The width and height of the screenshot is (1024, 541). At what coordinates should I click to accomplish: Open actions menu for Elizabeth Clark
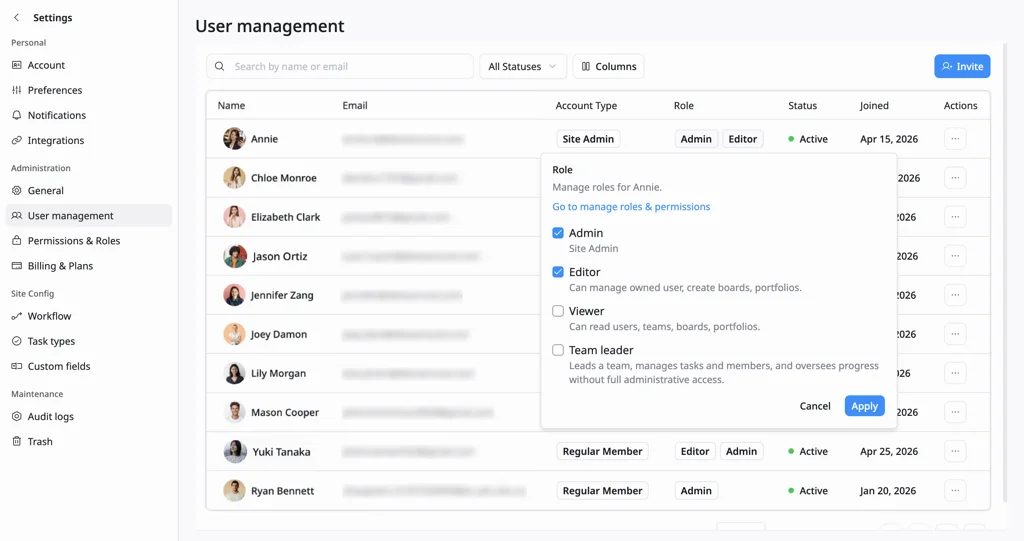tap(955, 217)
